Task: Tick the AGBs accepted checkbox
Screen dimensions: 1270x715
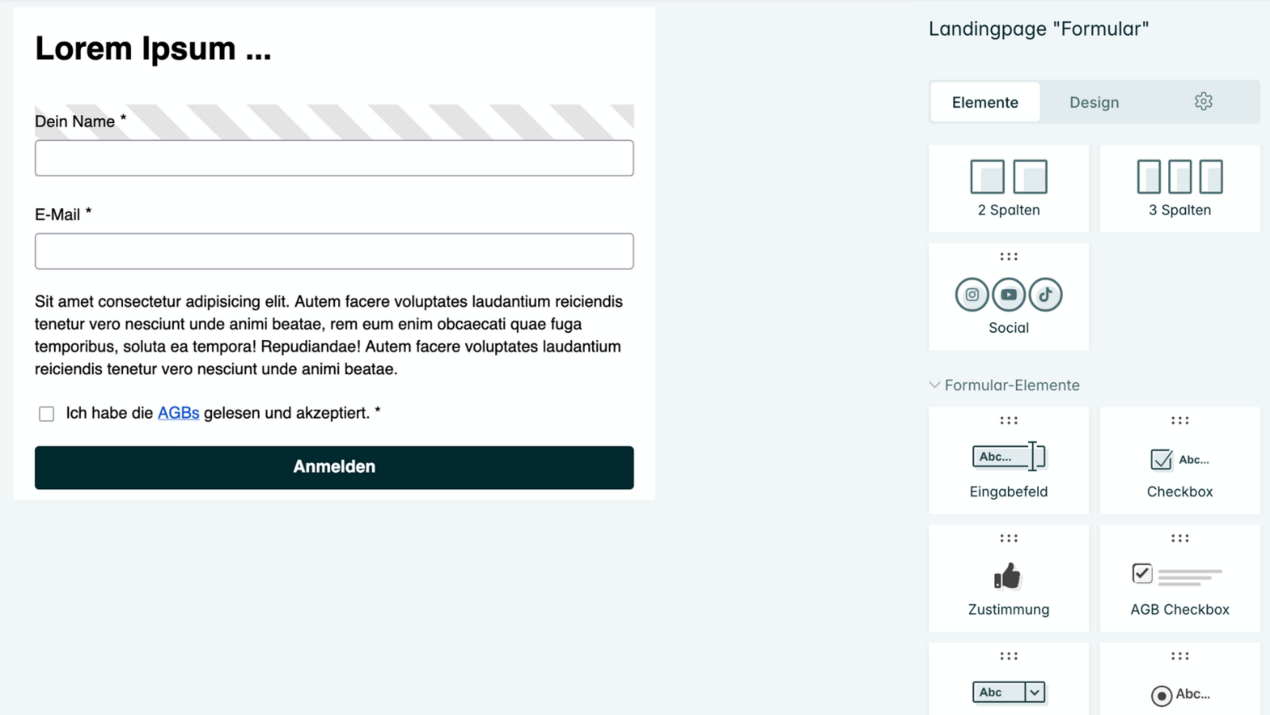Action: (x=46, y=414)
